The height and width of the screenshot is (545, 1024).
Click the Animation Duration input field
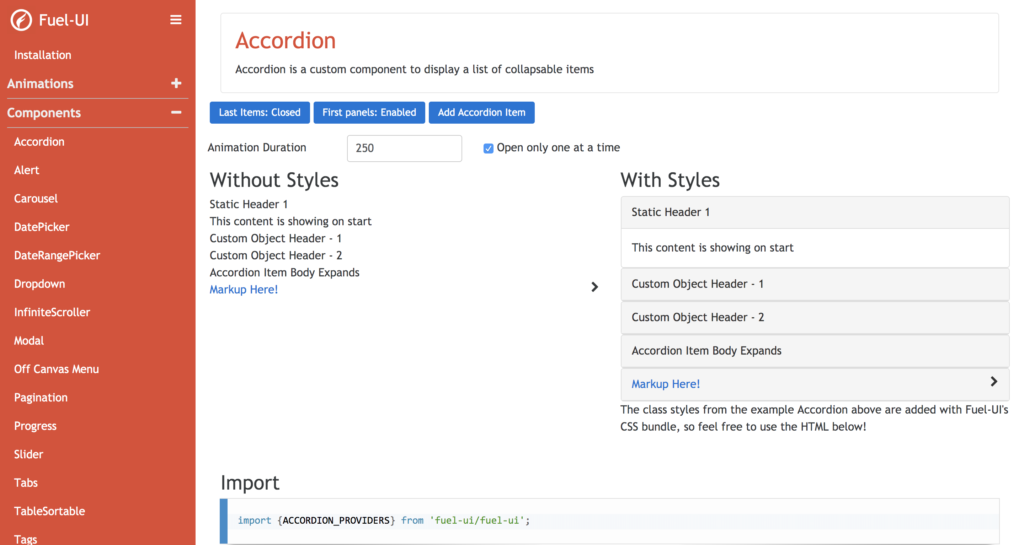(404, 148)
